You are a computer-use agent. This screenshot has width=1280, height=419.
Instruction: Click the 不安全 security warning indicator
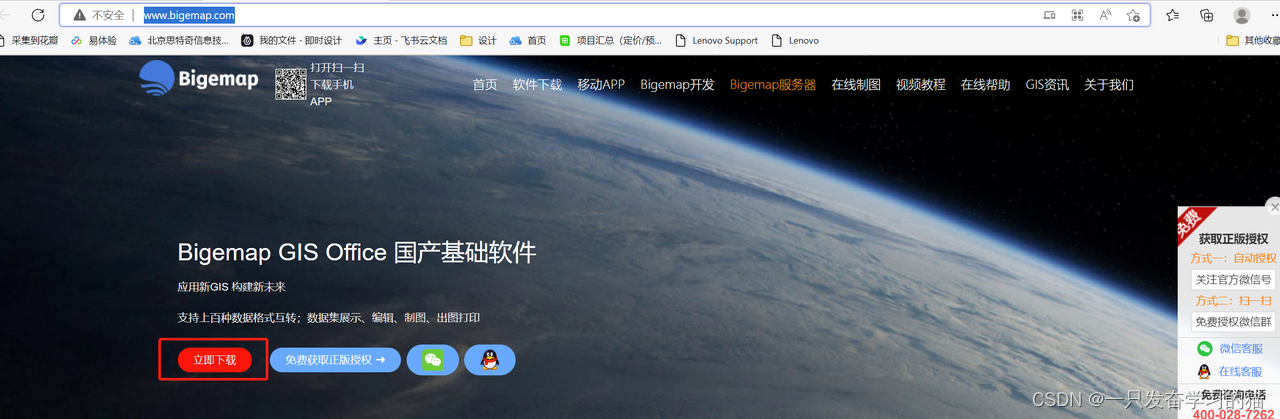pos(100,15)
